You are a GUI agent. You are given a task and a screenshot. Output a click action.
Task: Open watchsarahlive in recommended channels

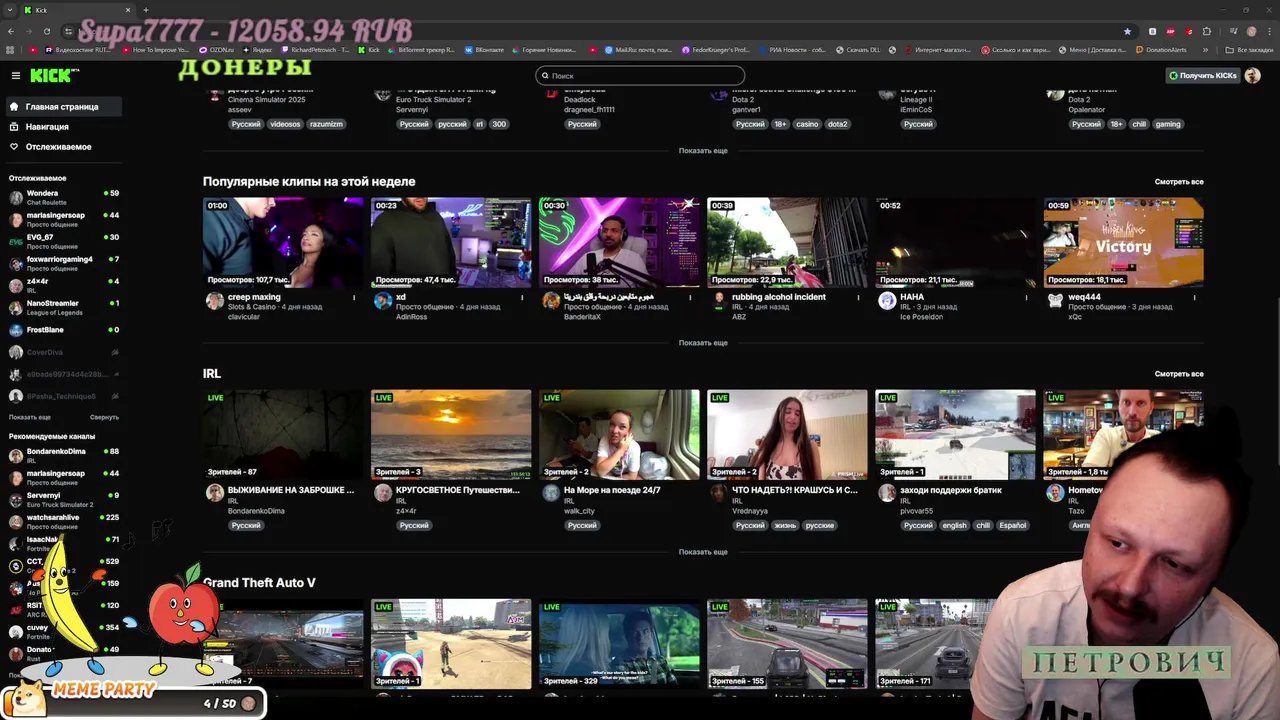[63, 521]
